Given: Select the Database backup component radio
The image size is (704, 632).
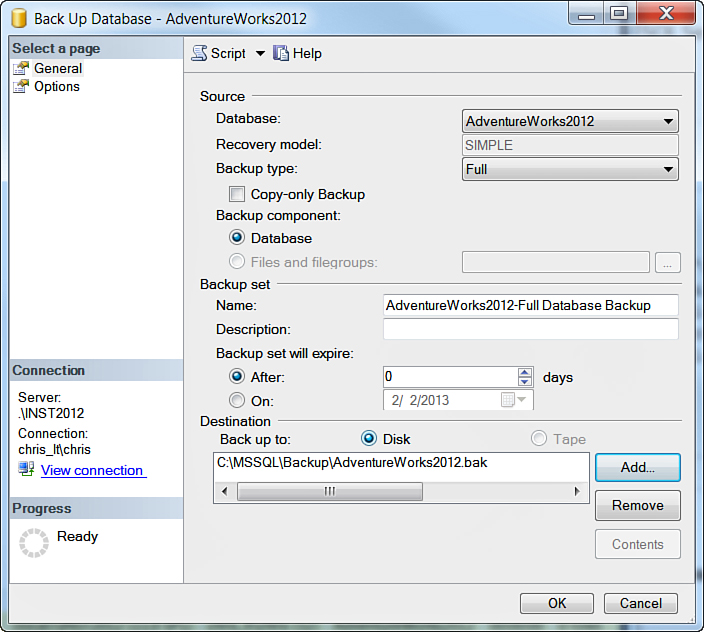Looking at the screenshot, I should click(x=237, y=238).
